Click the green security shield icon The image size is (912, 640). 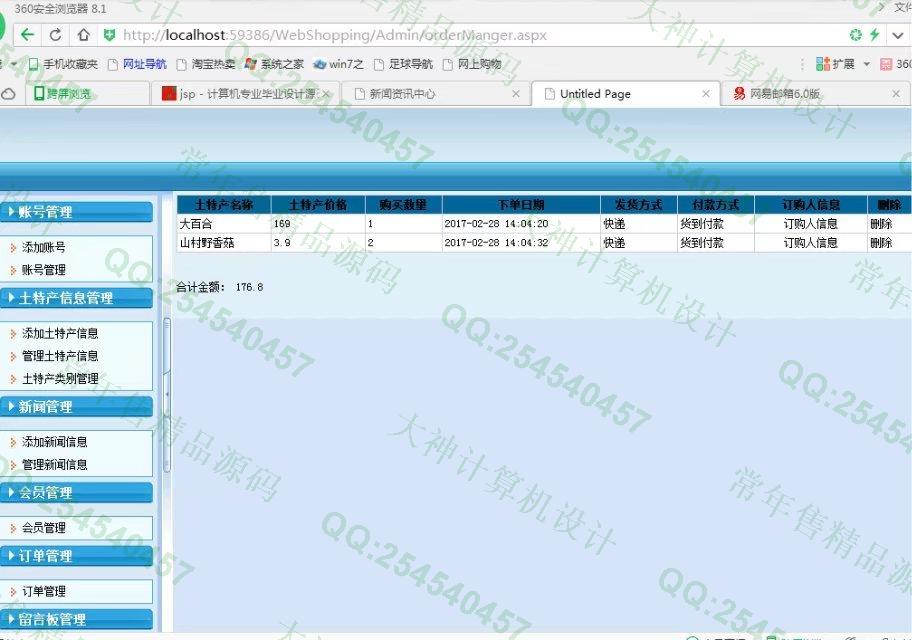tap(109, 35)
